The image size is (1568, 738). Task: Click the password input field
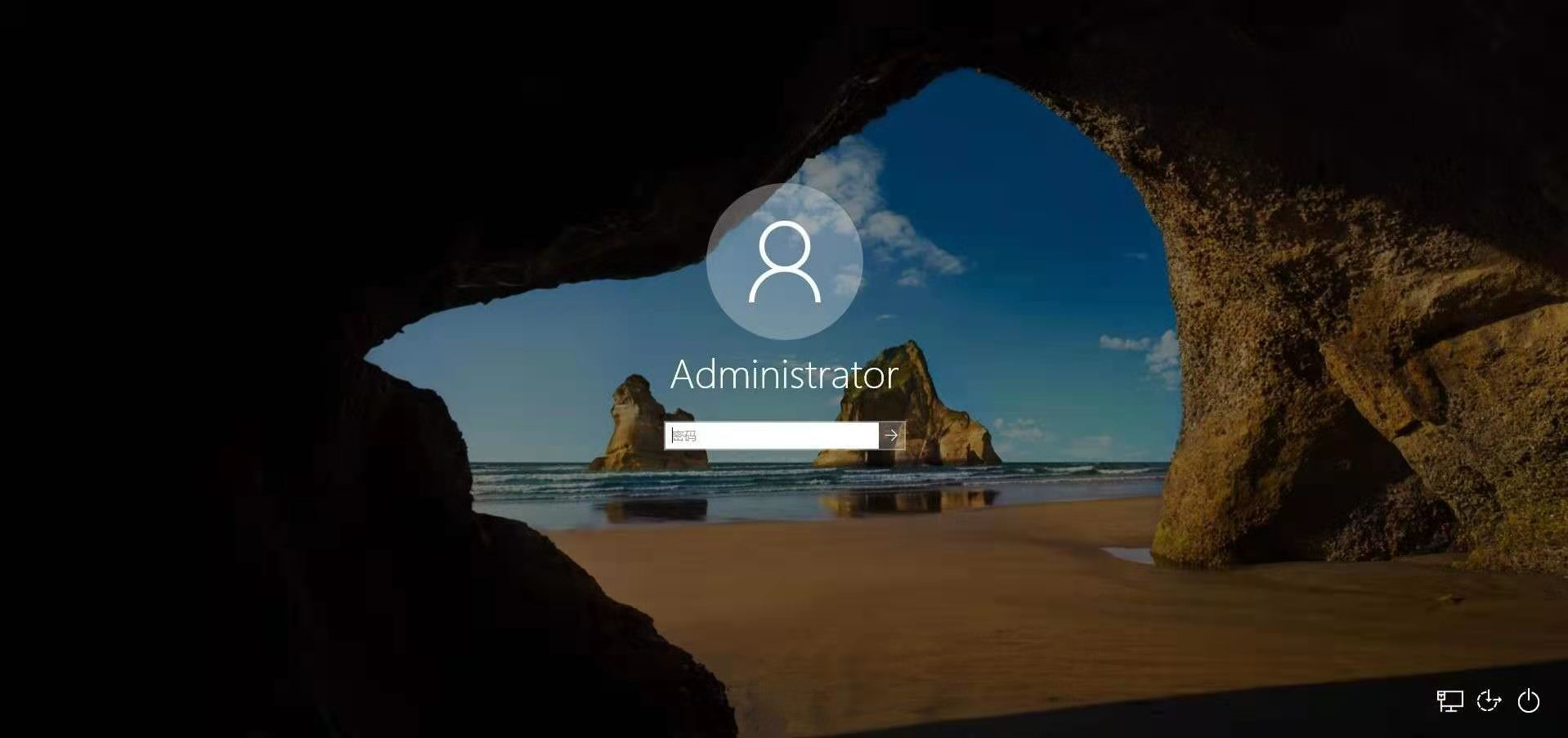[x=772, y=436]
